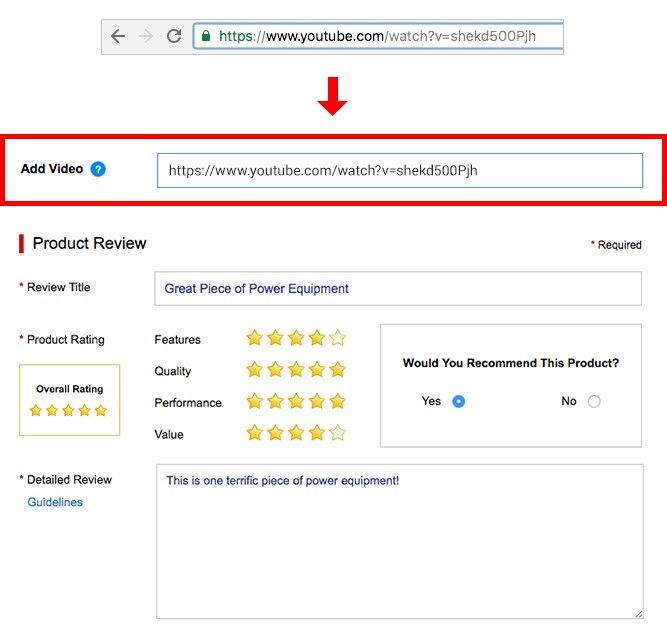Set Performance rating to five stars
Image resolution: width=667 pixels, height=641 pixels.
coord(338,401)
